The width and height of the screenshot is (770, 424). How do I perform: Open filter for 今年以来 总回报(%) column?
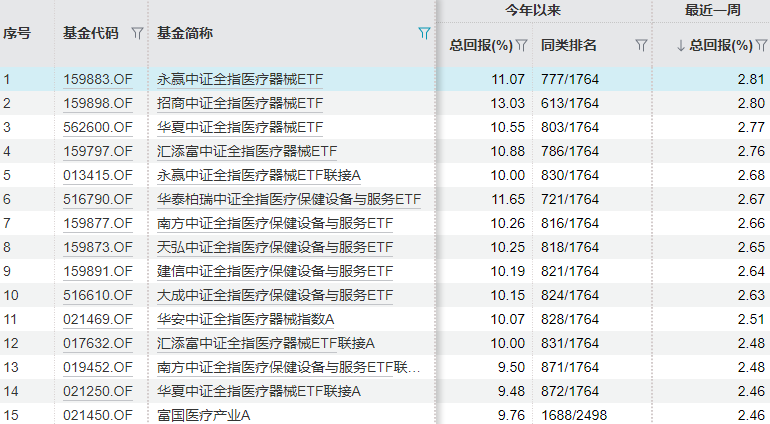522,46
